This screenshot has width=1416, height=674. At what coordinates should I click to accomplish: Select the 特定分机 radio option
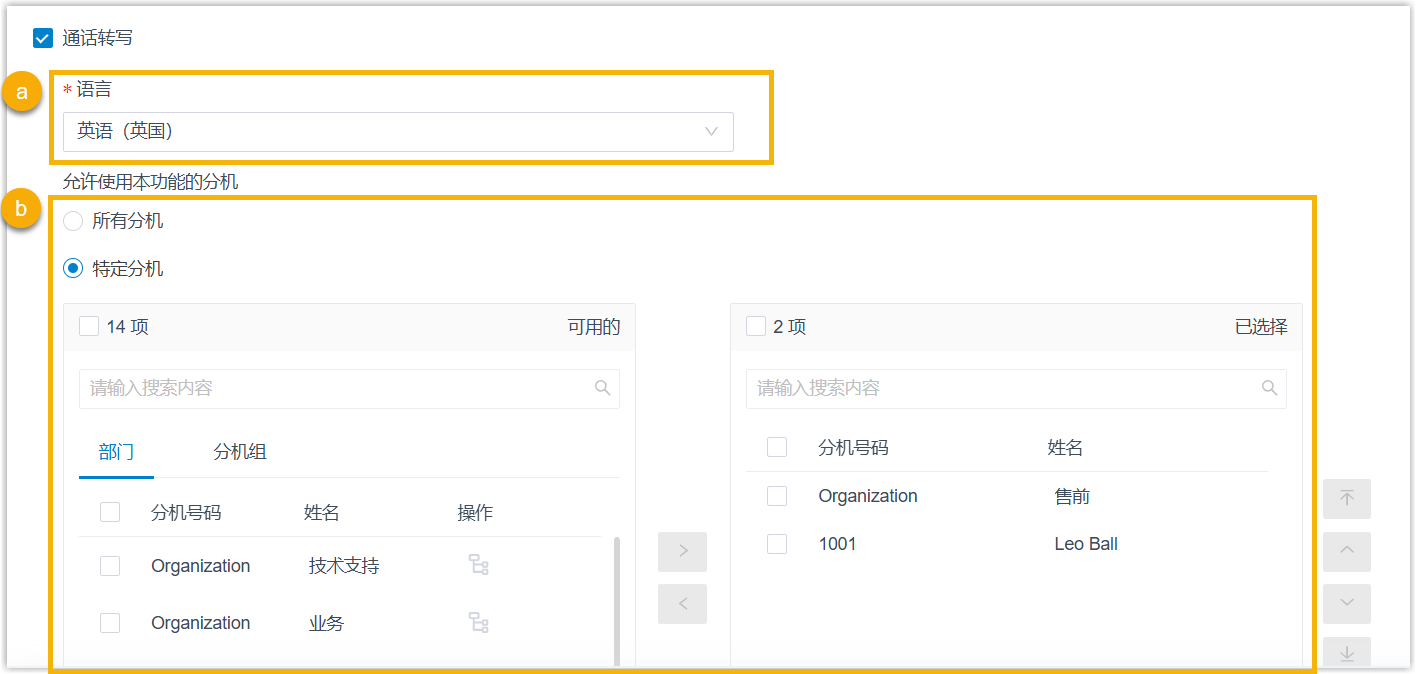tap(73, 268)
